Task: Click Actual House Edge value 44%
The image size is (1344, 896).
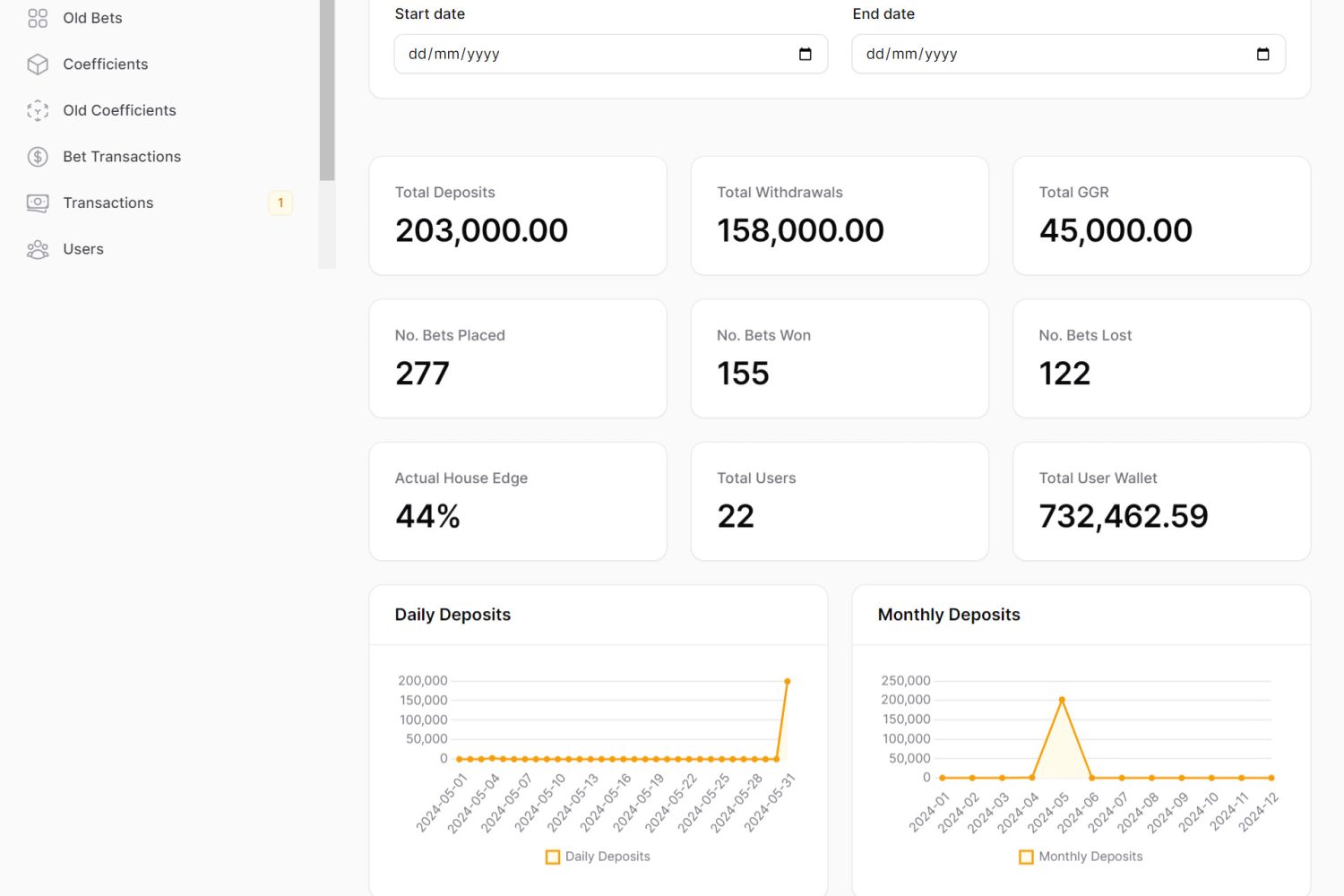Action: tap(427, 516)
